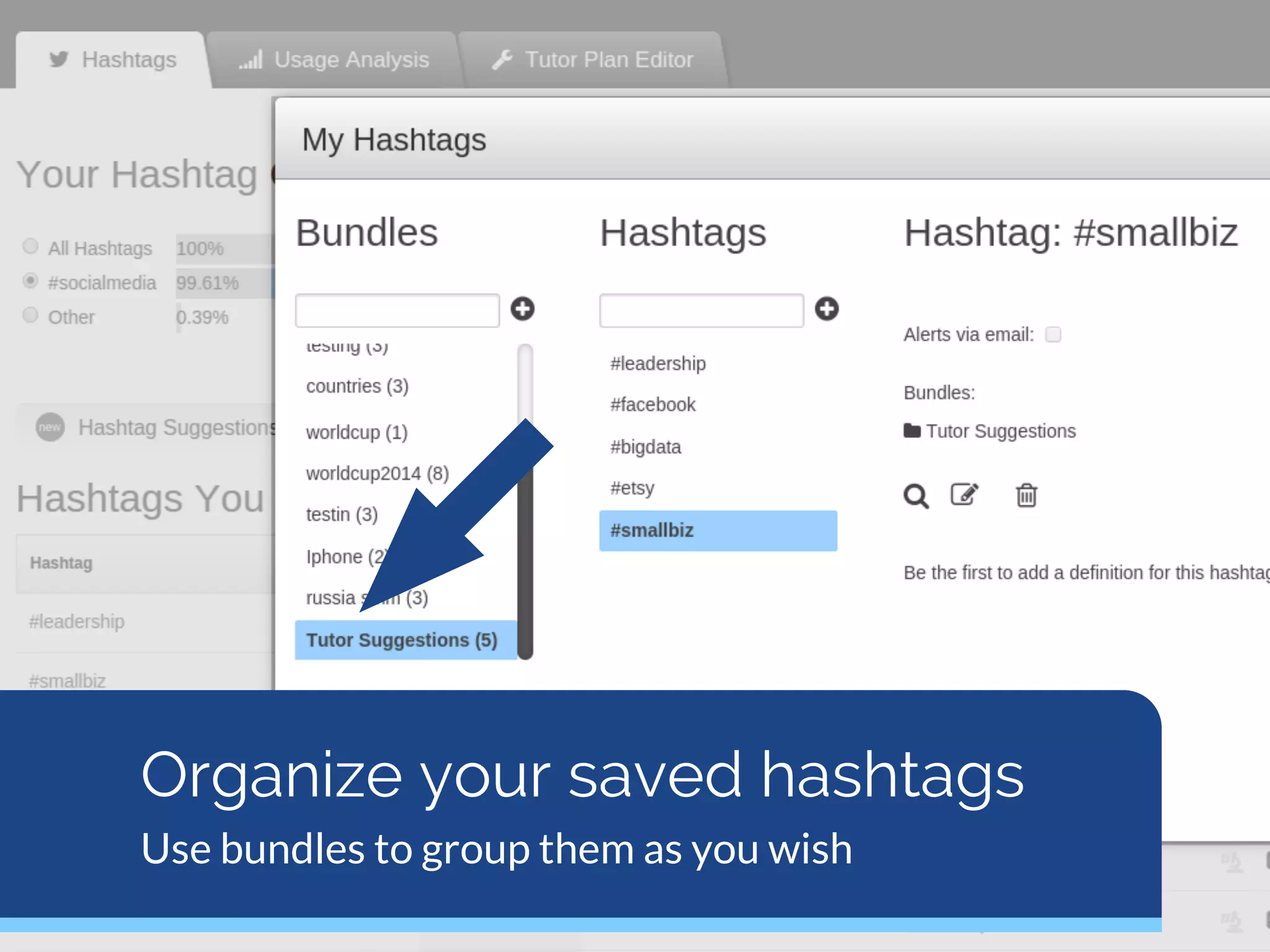The height and width of the screenshot is (952, 1270).
Task: Click the Hashtag column header in background table
Action: tap(61, 563)
